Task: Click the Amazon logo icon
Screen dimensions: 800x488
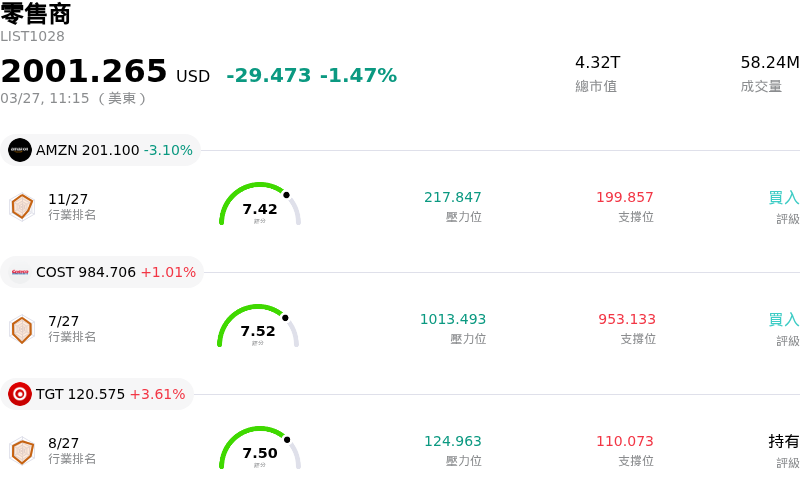Action: tap(20, 150)
